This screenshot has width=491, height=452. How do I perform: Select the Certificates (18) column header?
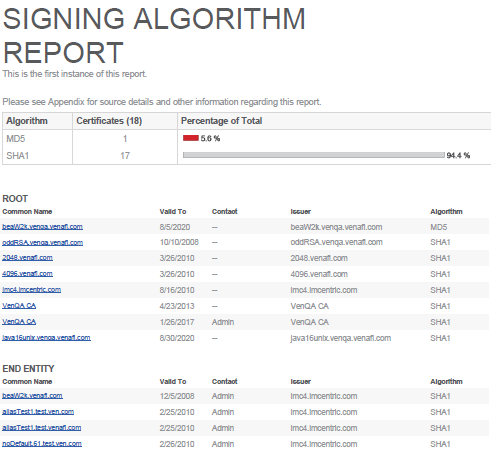109,121
